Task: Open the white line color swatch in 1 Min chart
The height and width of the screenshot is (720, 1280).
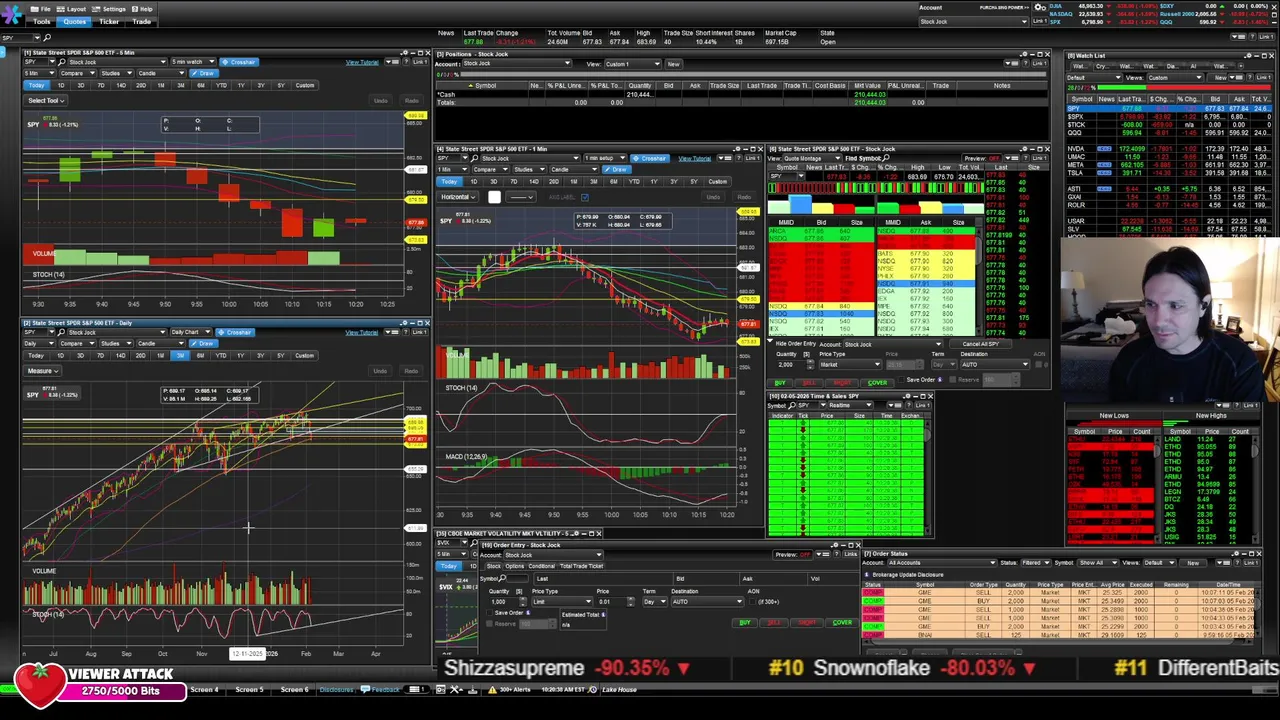Action: pos(494,197)
